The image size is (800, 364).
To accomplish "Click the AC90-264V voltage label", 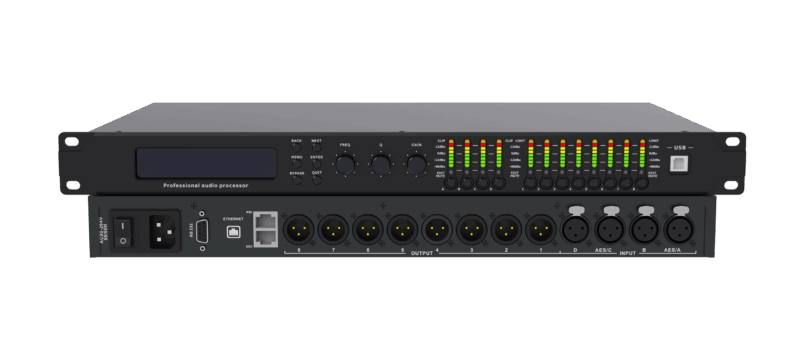I will pyautogui.click(x=102, y=231).
